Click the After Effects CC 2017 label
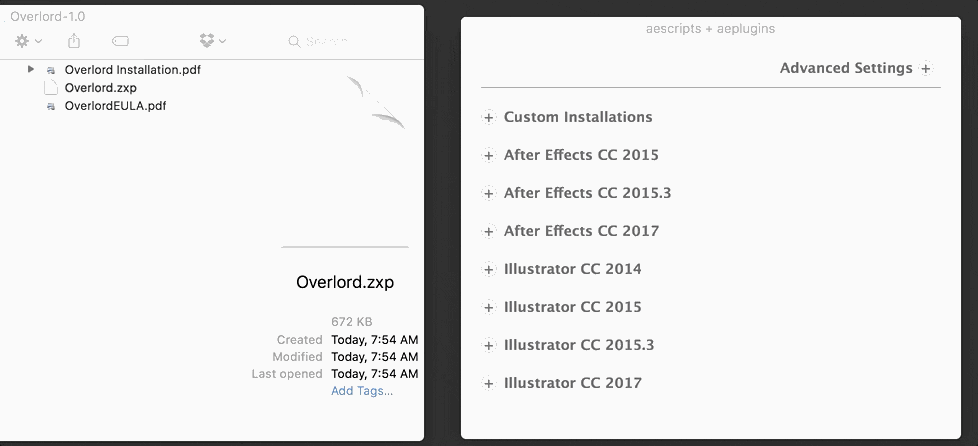The height and width of the screenshot is (446, 978). click(581, 231)
